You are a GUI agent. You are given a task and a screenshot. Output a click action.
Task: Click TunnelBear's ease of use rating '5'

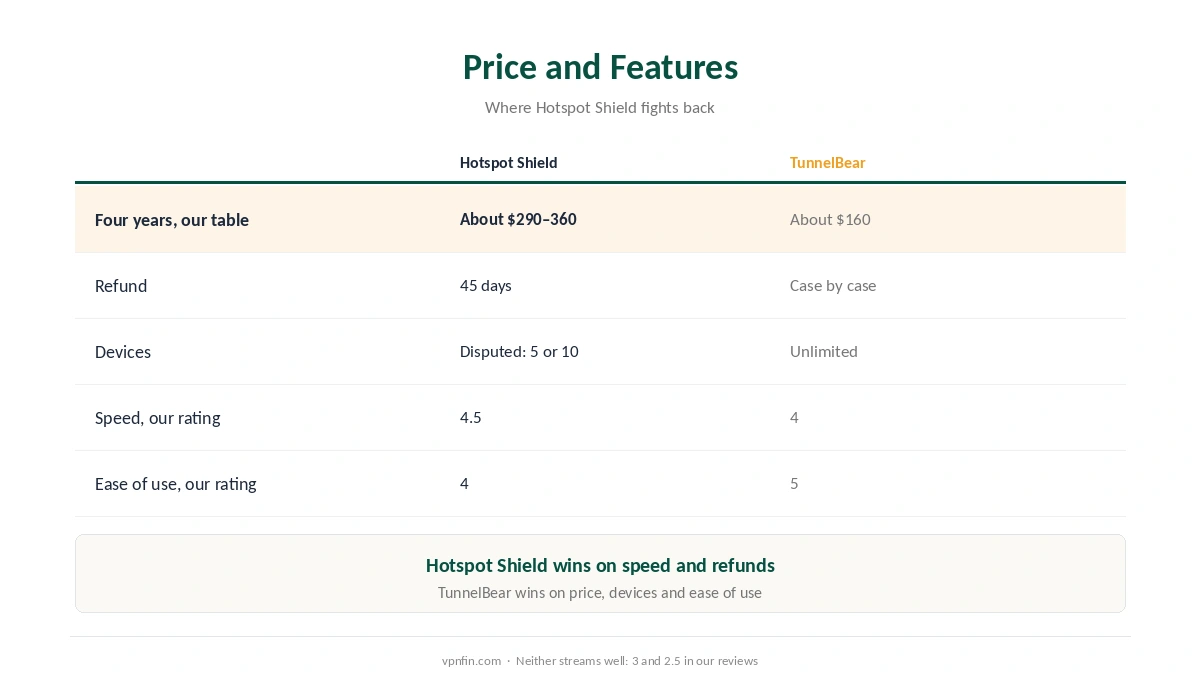(x=794, y=484)
